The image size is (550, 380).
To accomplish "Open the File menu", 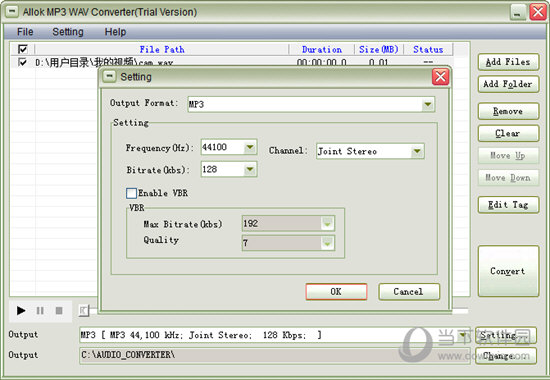I will click(x=25, y=32).
